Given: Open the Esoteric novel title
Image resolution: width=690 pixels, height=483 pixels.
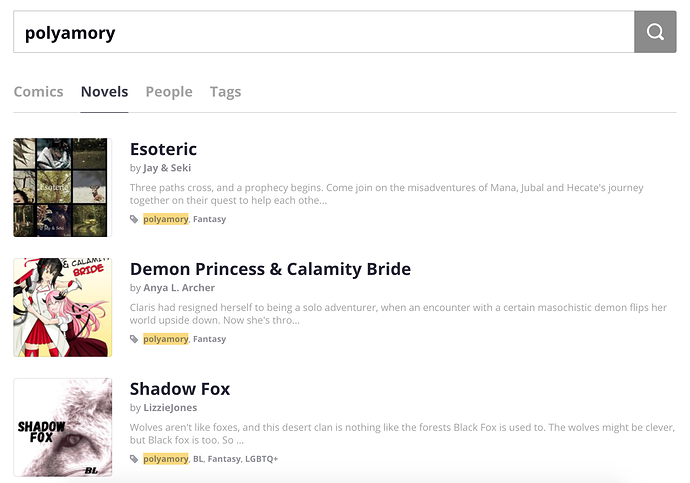Looking at the screenshot, I should coord(163,149).
